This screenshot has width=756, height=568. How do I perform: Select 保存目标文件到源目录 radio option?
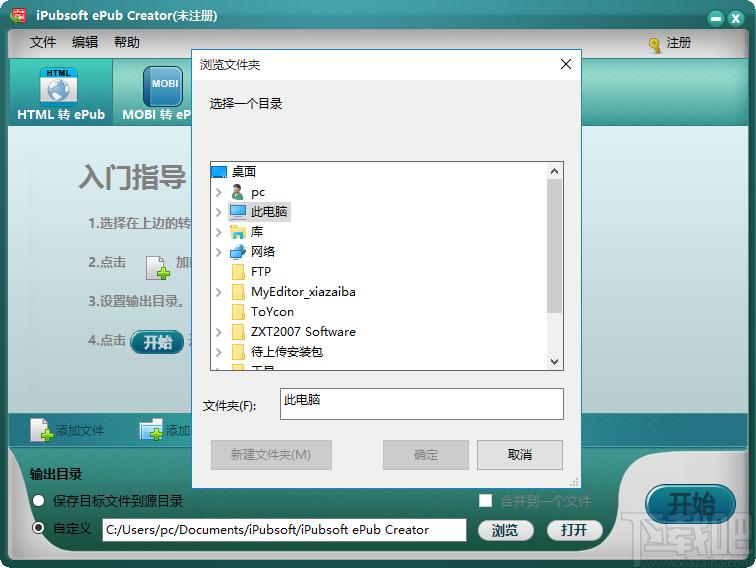[39, 500]
